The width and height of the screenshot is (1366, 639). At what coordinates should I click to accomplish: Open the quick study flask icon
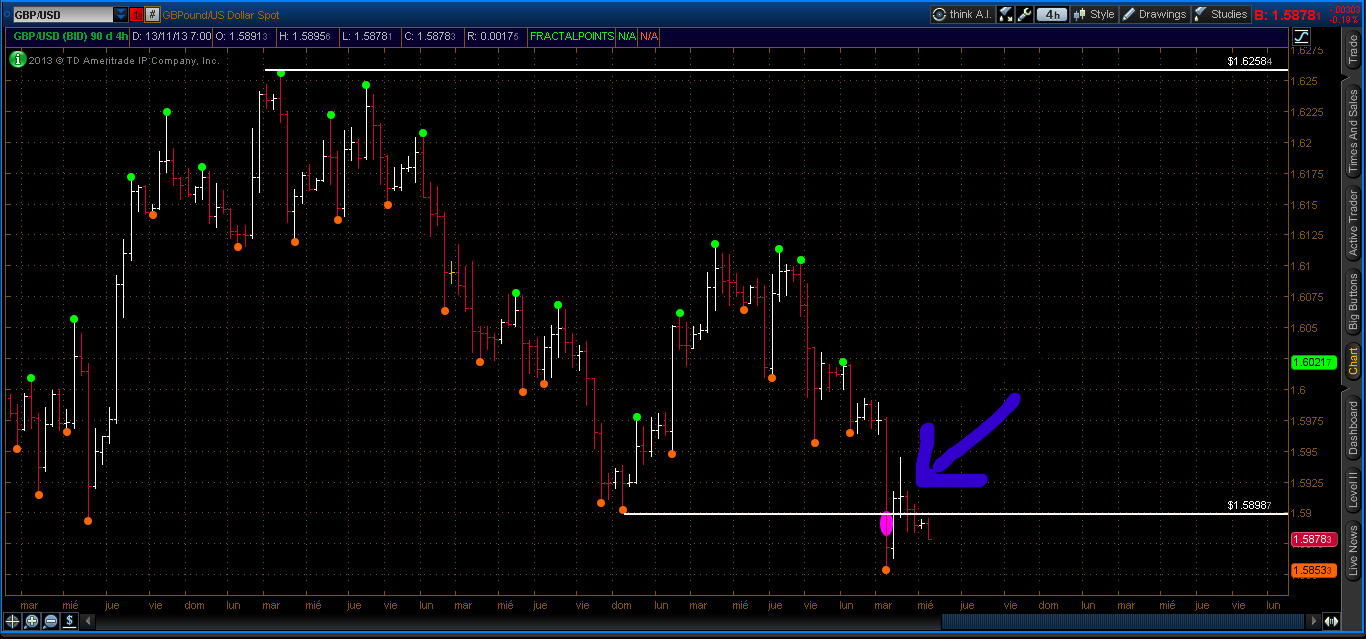click(x=1006, y=14)
